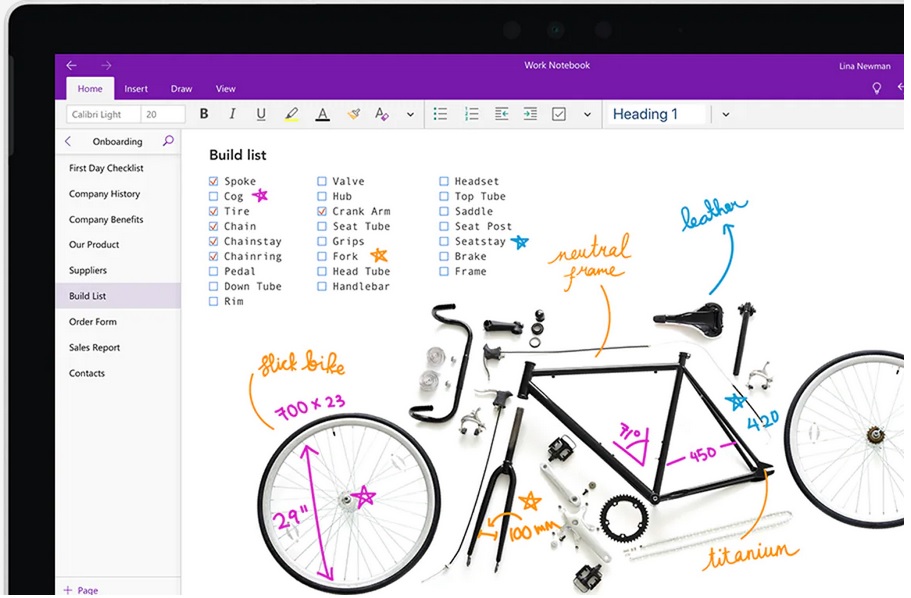Click the Down Tube list item text

pyautogui.click(x=253, y=287)
